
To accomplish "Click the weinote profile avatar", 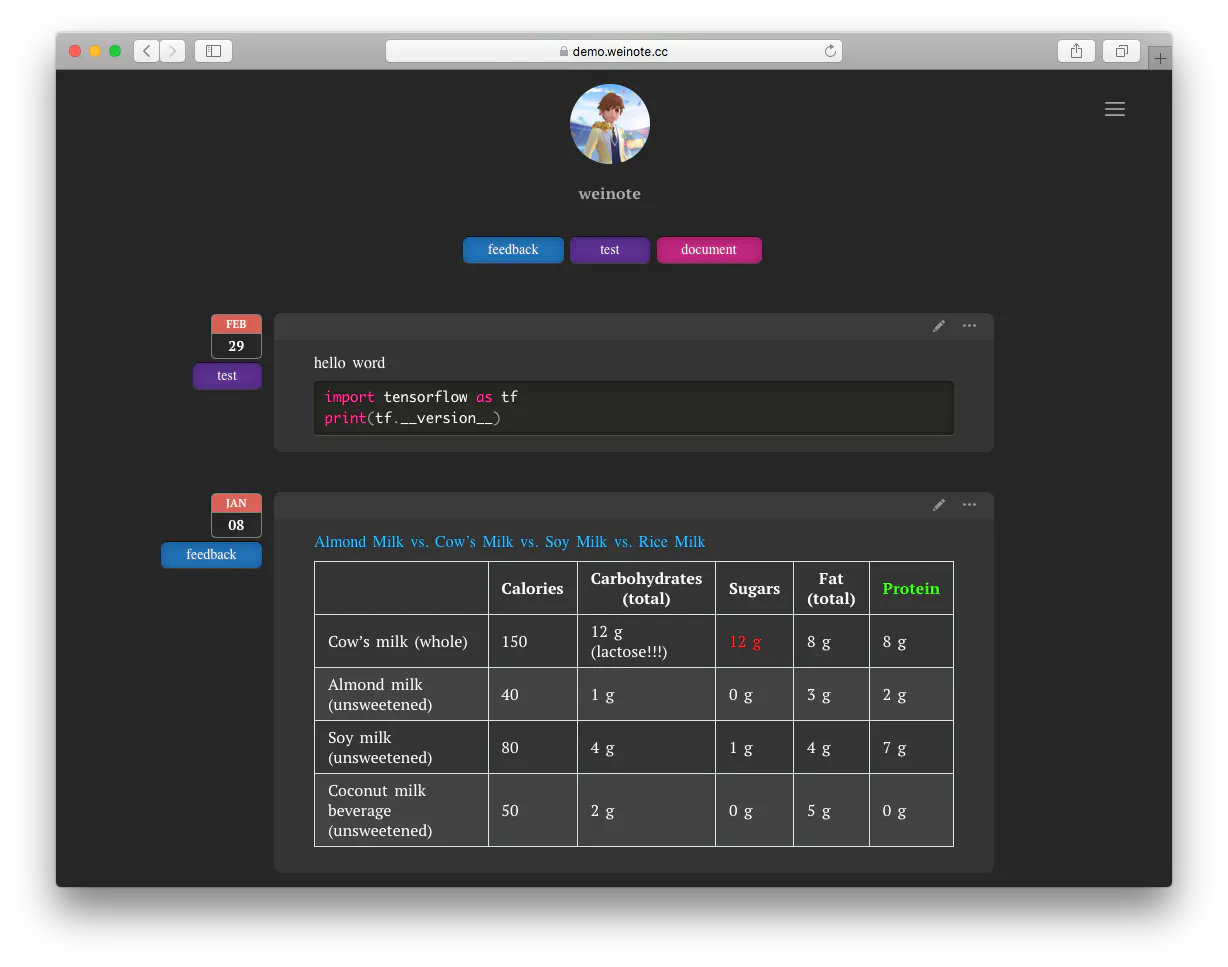I will pyautogui.click(x=610, y=124).
